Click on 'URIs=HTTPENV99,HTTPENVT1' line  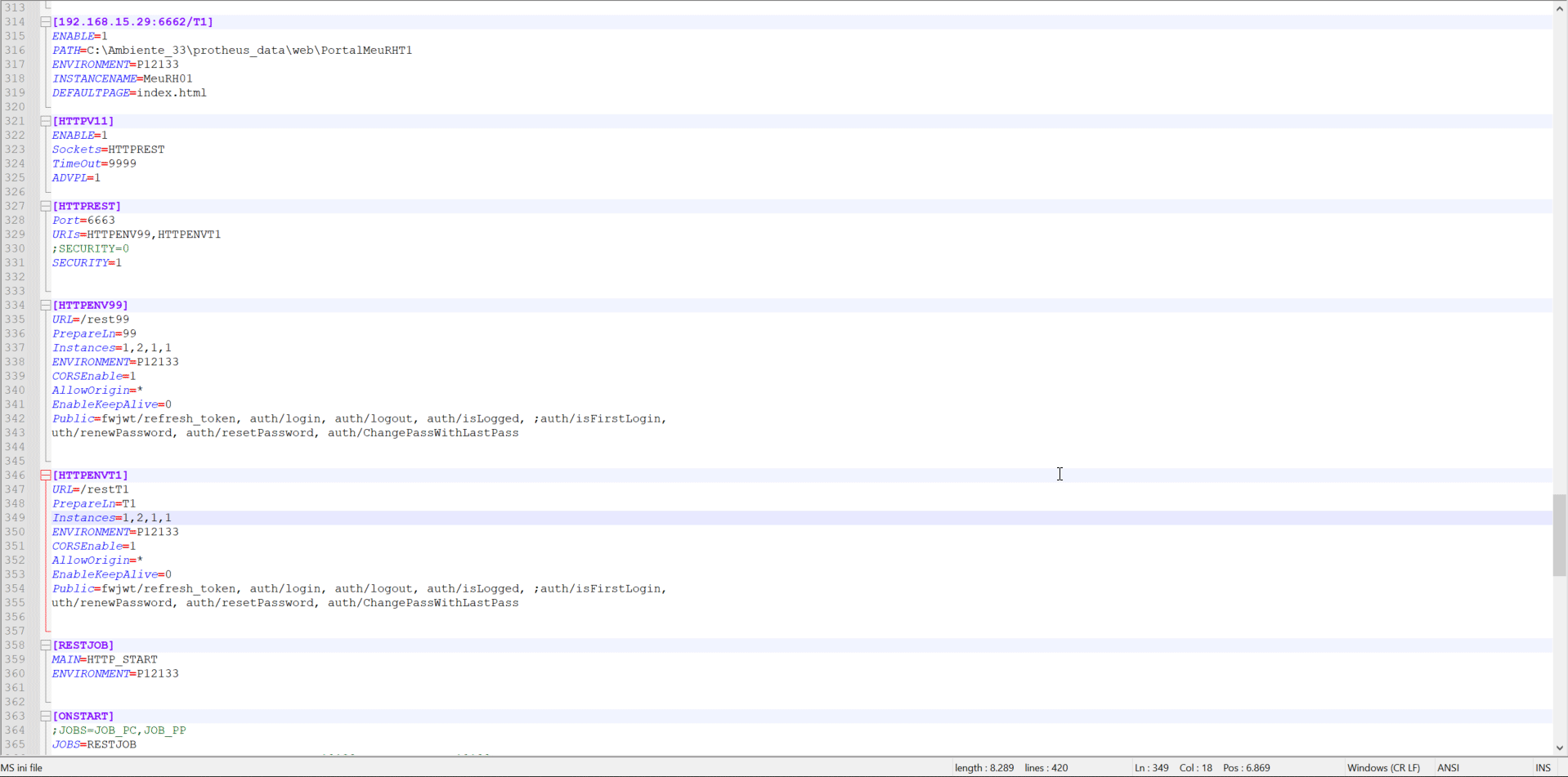click(137, 234)
